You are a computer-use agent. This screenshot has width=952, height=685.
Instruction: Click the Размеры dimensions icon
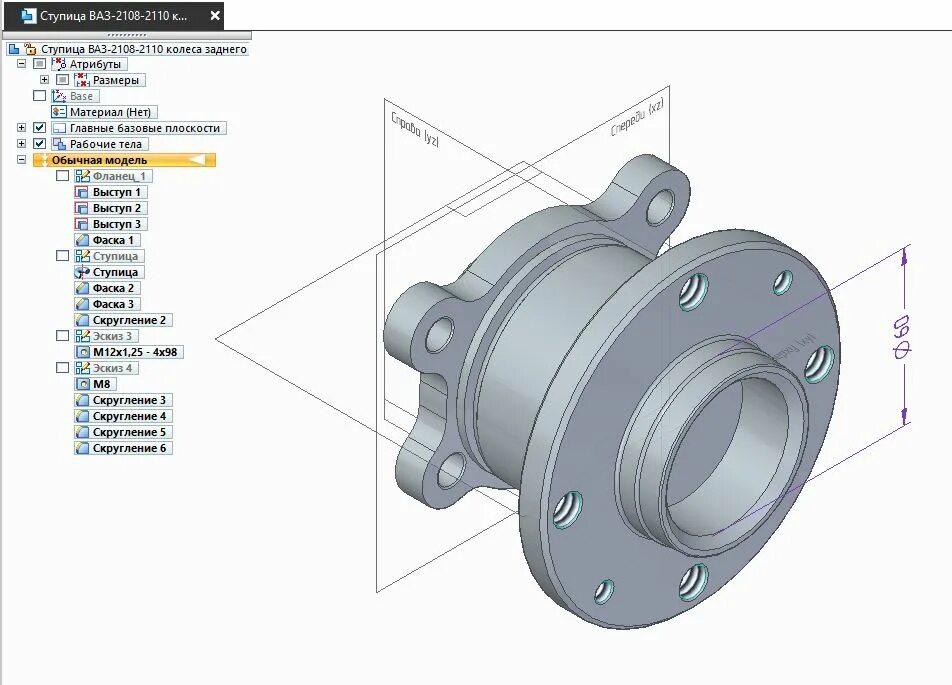82,80
